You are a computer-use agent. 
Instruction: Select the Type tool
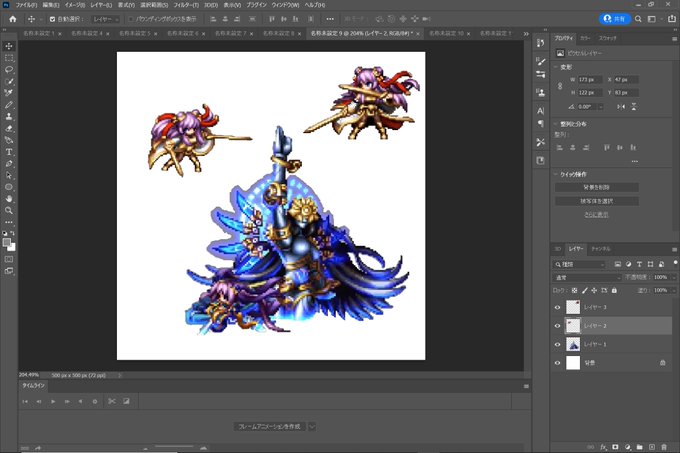(x=9, y=151)
